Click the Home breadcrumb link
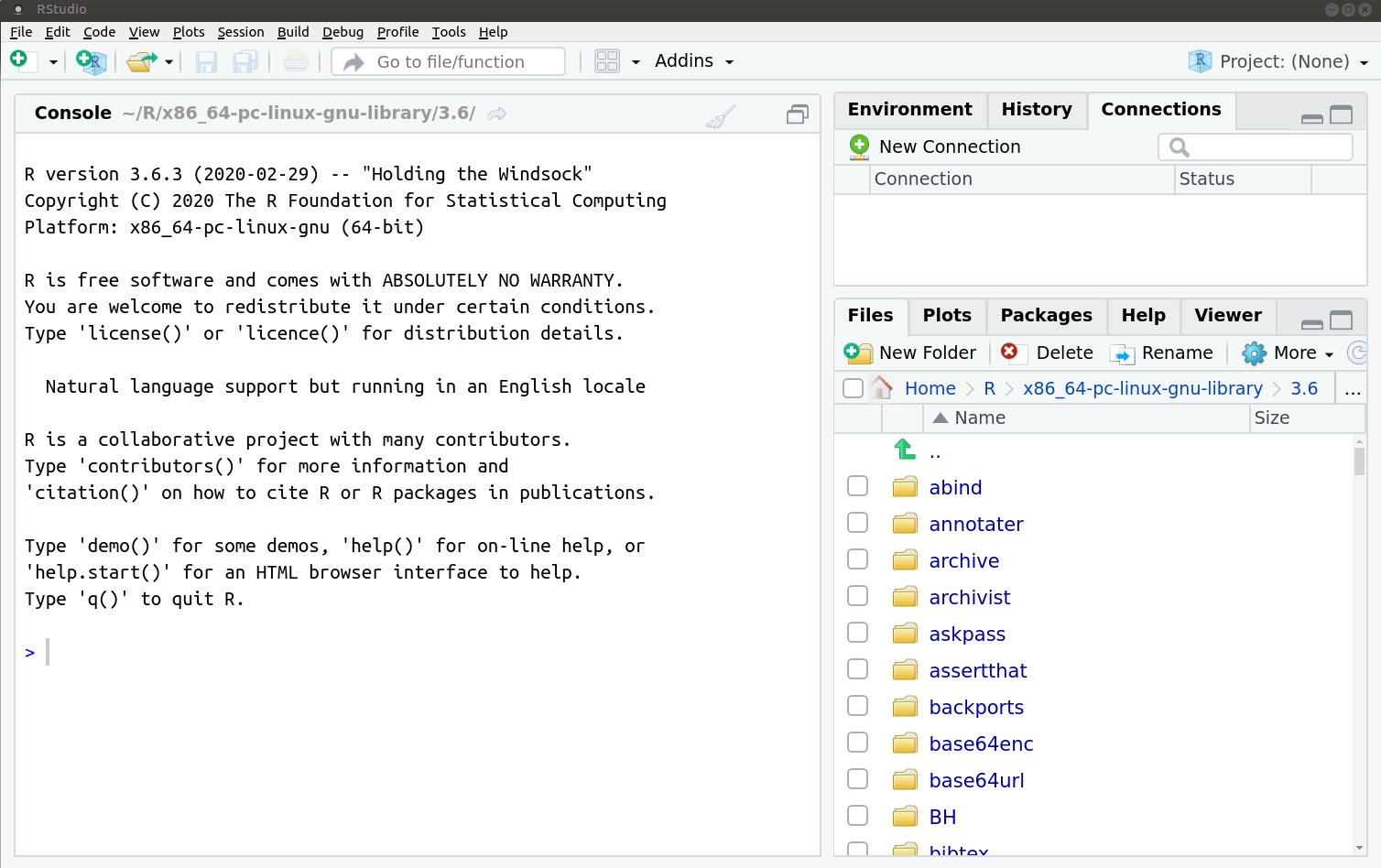1381x868 pixels. (x=930, y=388)
